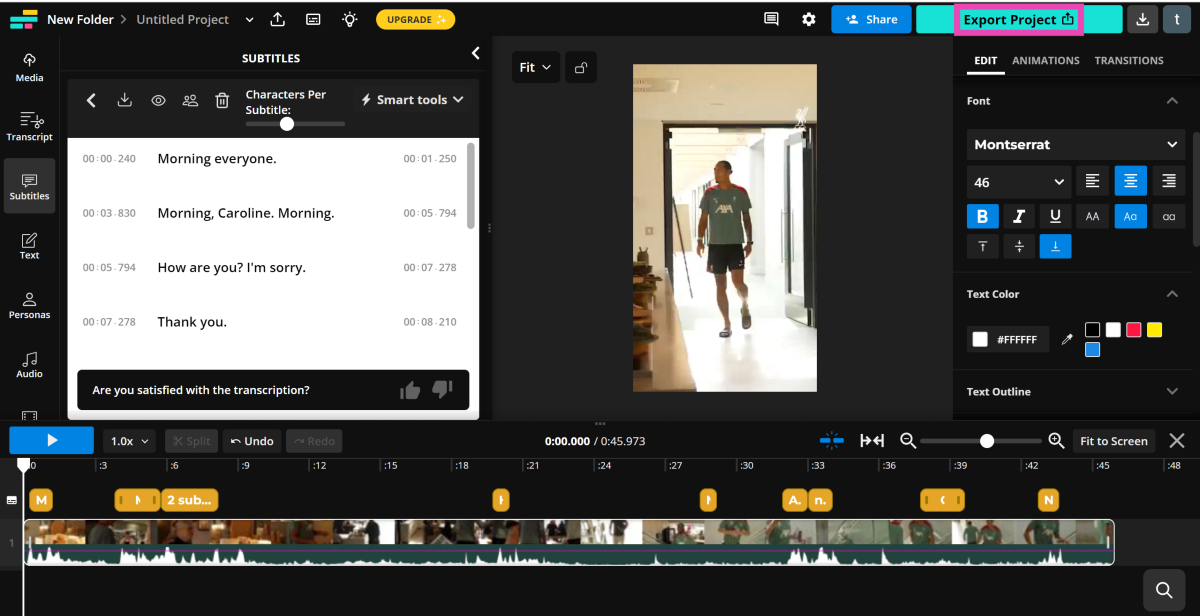1200x616 pixels.
Task: Expand the Smart tools dropdown
Action: pos(412,100)
